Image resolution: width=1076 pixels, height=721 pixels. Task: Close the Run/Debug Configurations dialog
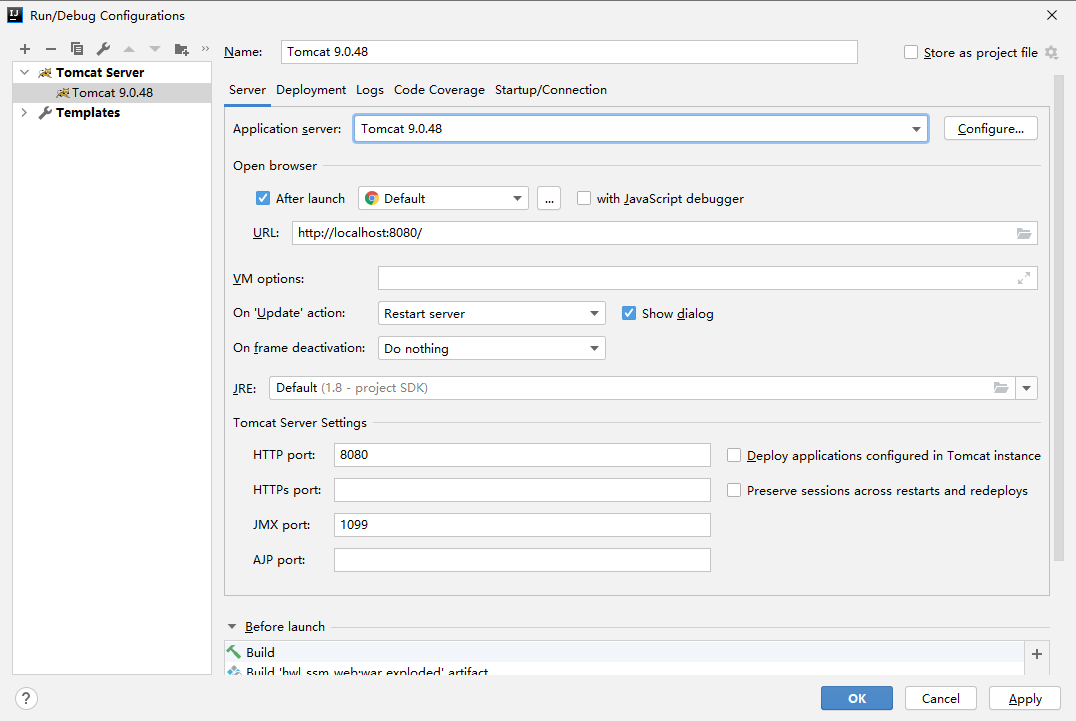click(x=1051, y=15)
